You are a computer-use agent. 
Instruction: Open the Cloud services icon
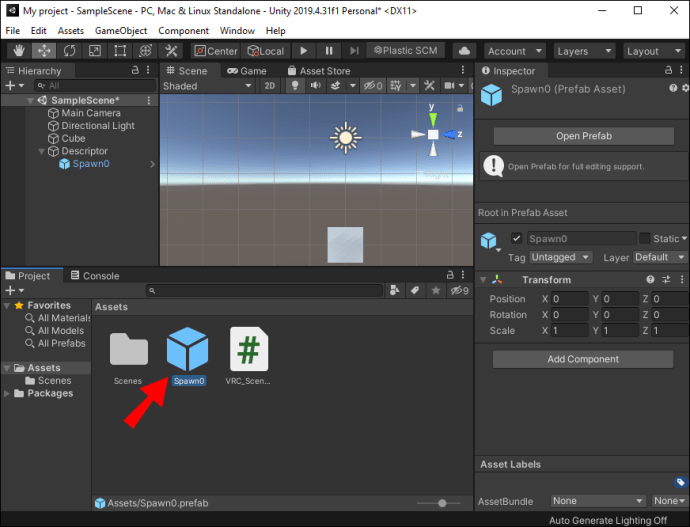click(464, 51)
